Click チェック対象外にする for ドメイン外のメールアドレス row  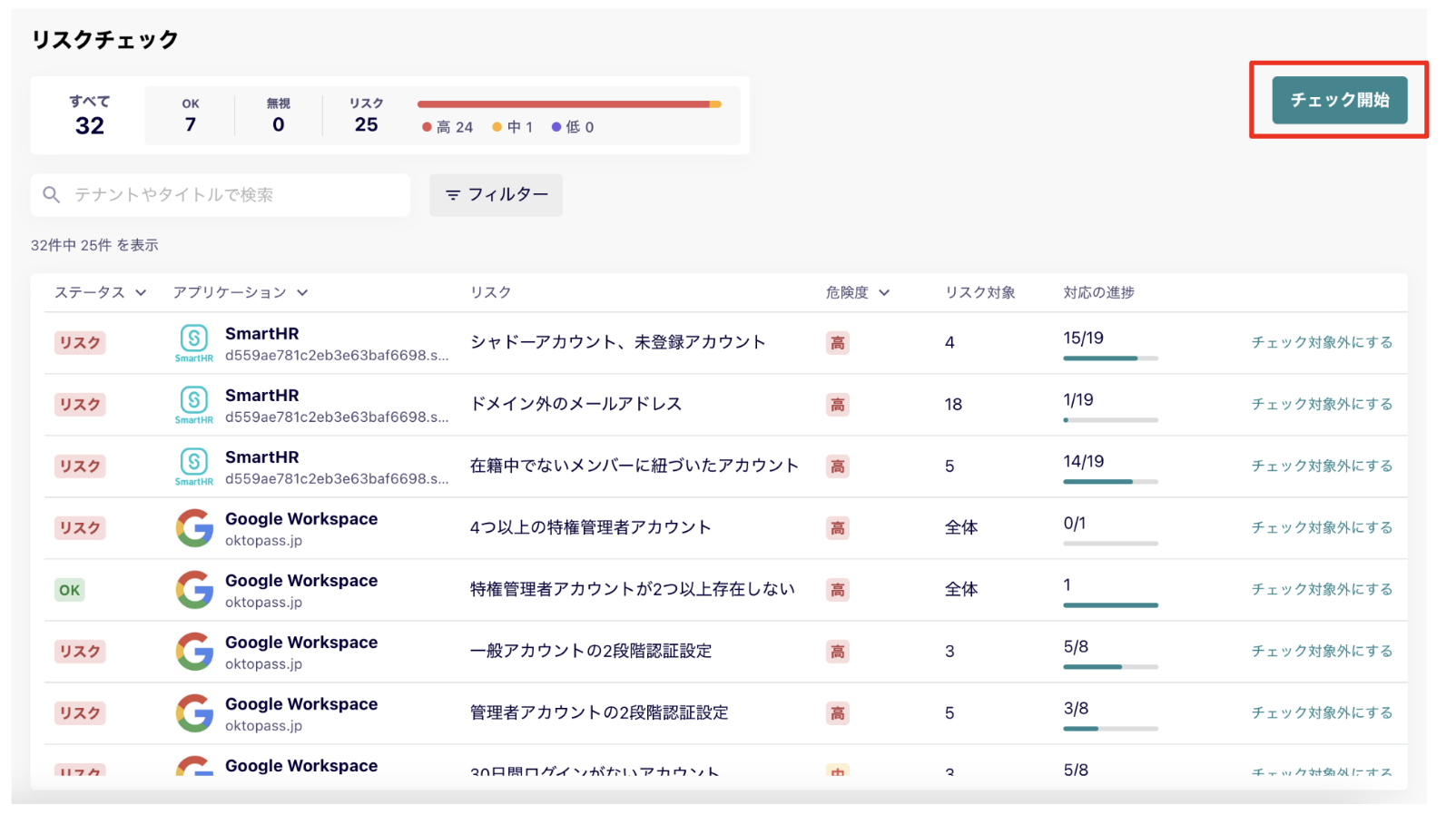pyautogui.click(x=1322, y=404)
